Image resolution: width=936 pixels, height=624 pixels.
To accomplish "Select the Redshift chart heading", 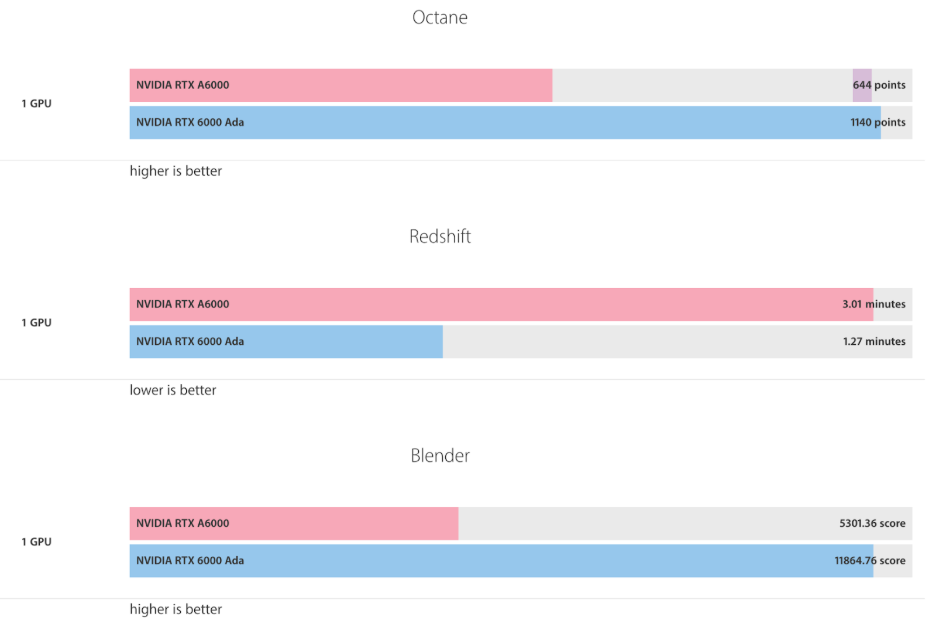I will pos(440,237).
